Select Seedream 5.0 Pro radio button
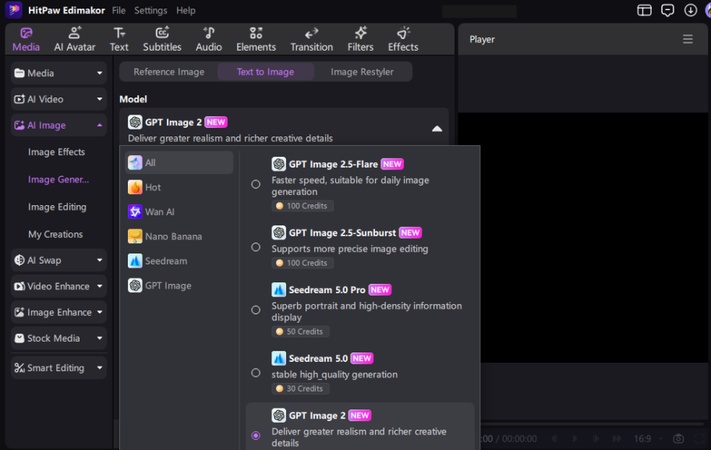This screenshot has height=450, width=711. pyautogui.click(x=256, y=310)
